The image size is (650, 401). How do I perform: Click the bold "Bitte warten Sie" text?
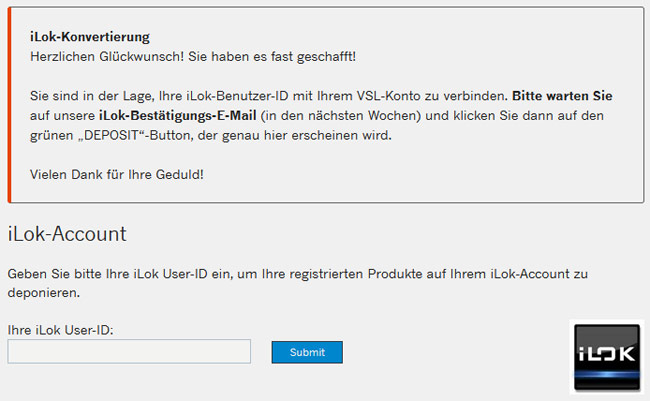[x=562, y=96]
